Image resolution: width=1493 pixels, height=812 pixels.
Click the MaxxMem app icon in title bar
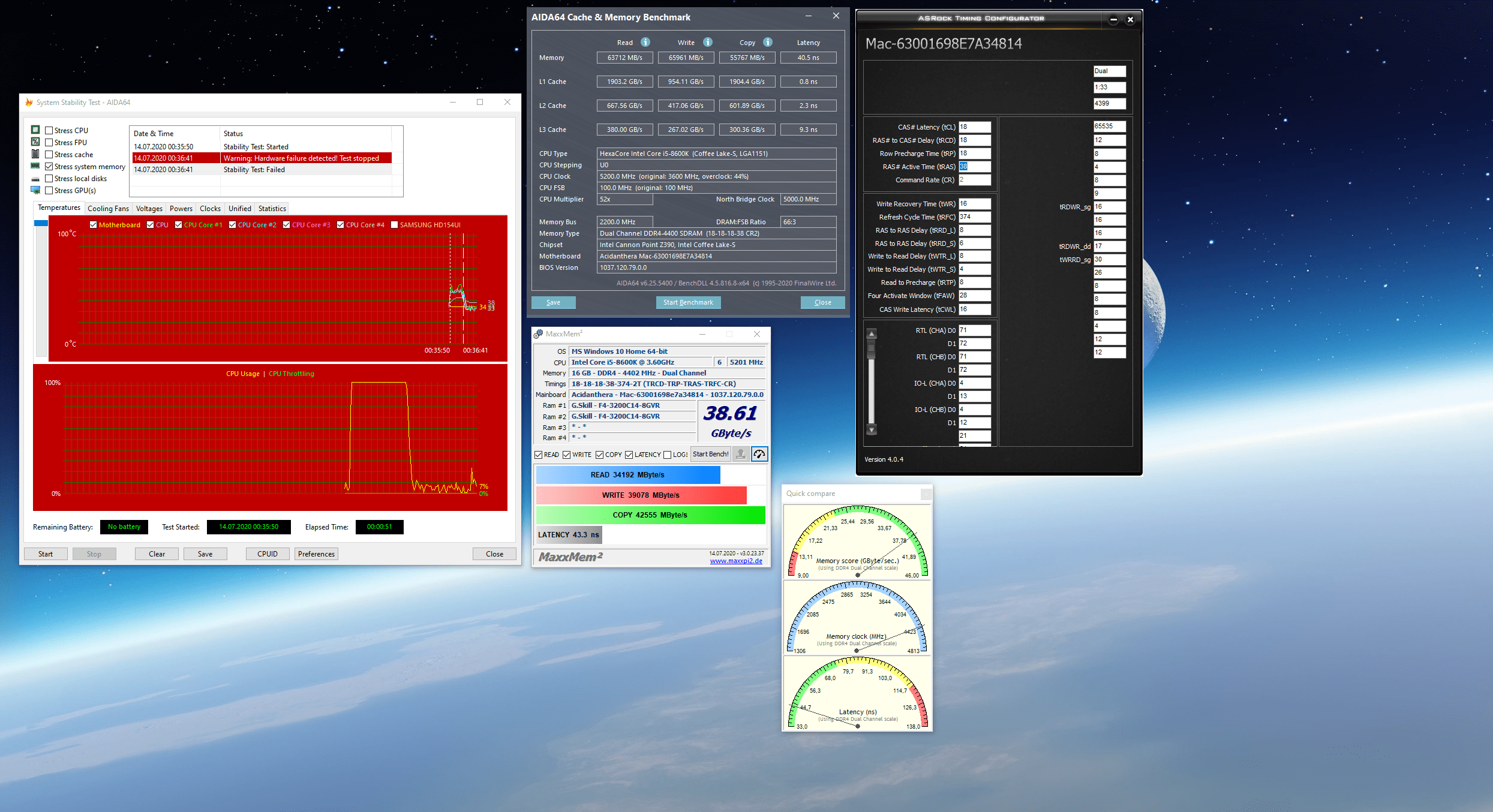coord(538,334)
